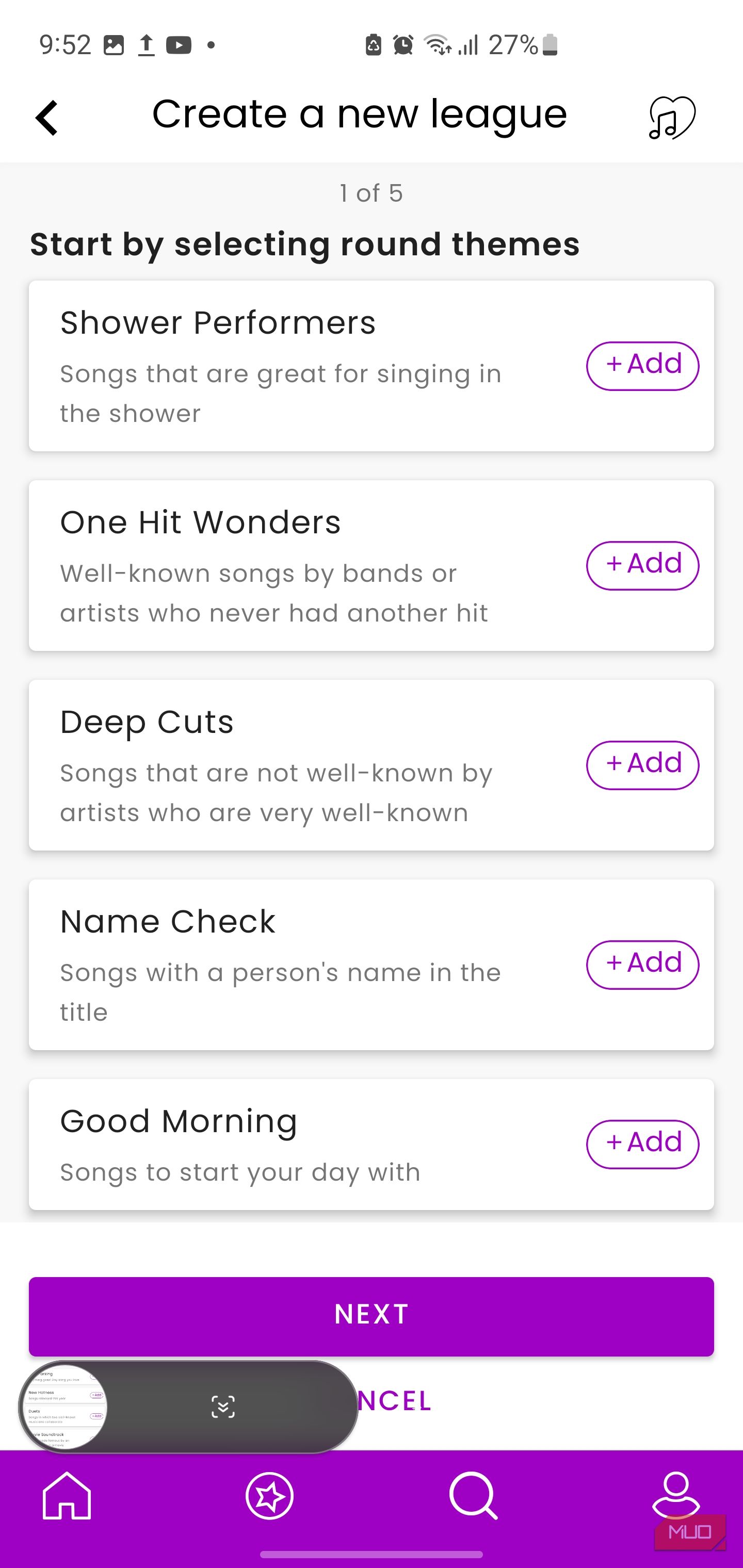
Task: Tap the battery status icon
Action: pos(550,45)
